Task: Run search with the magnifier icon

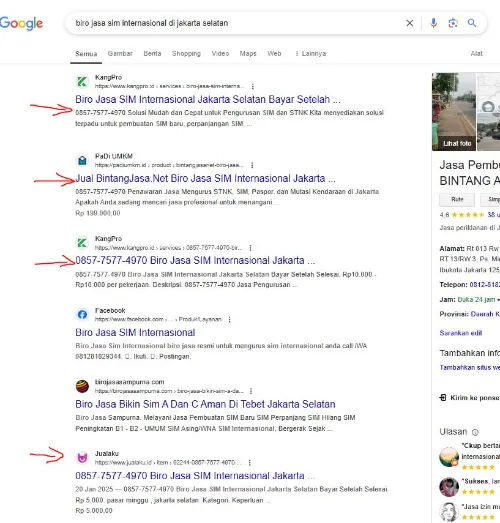Action: 472,23
